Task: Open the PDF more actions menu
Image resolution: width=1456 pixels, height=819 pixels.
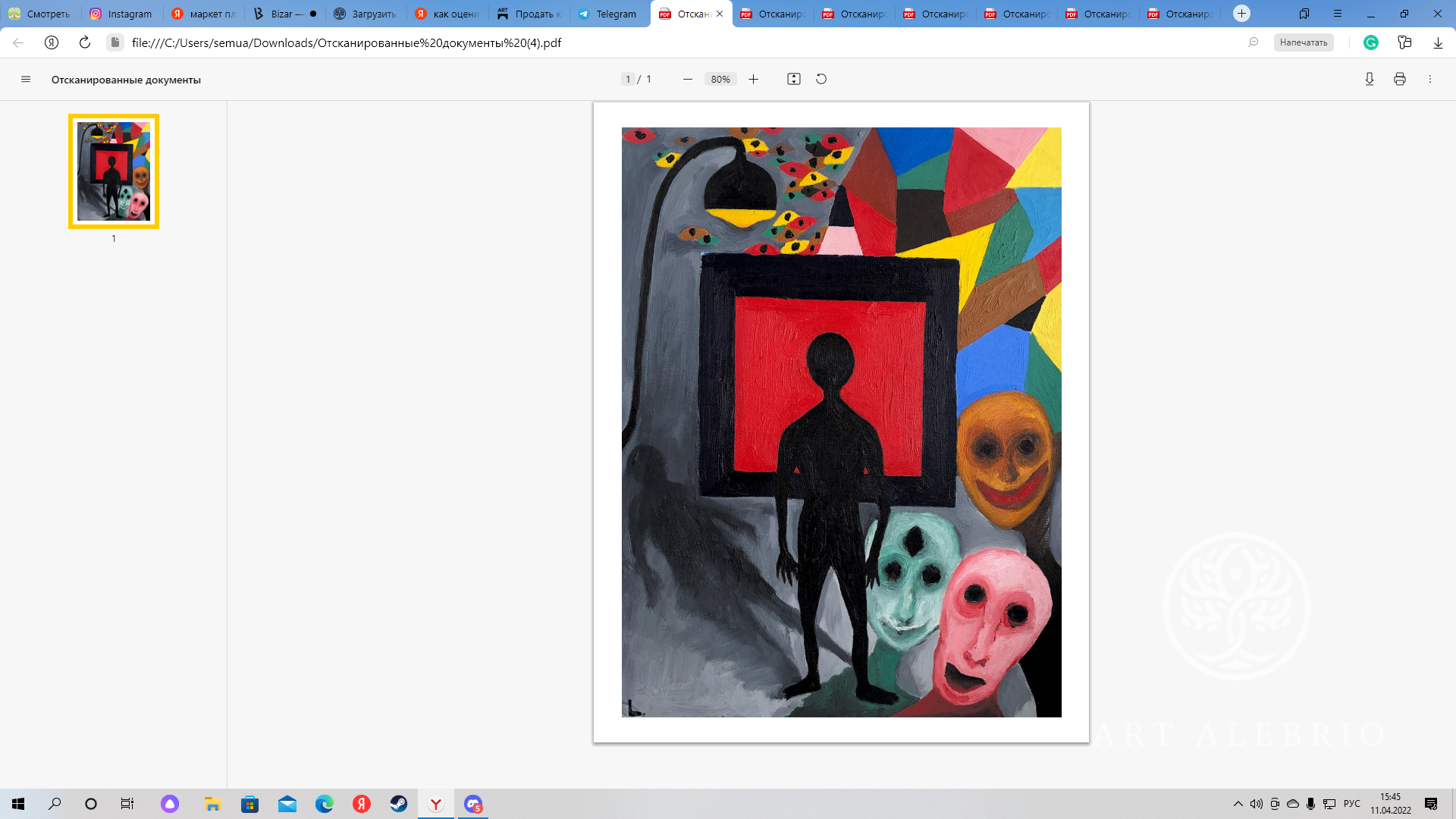Action: 1430,80
